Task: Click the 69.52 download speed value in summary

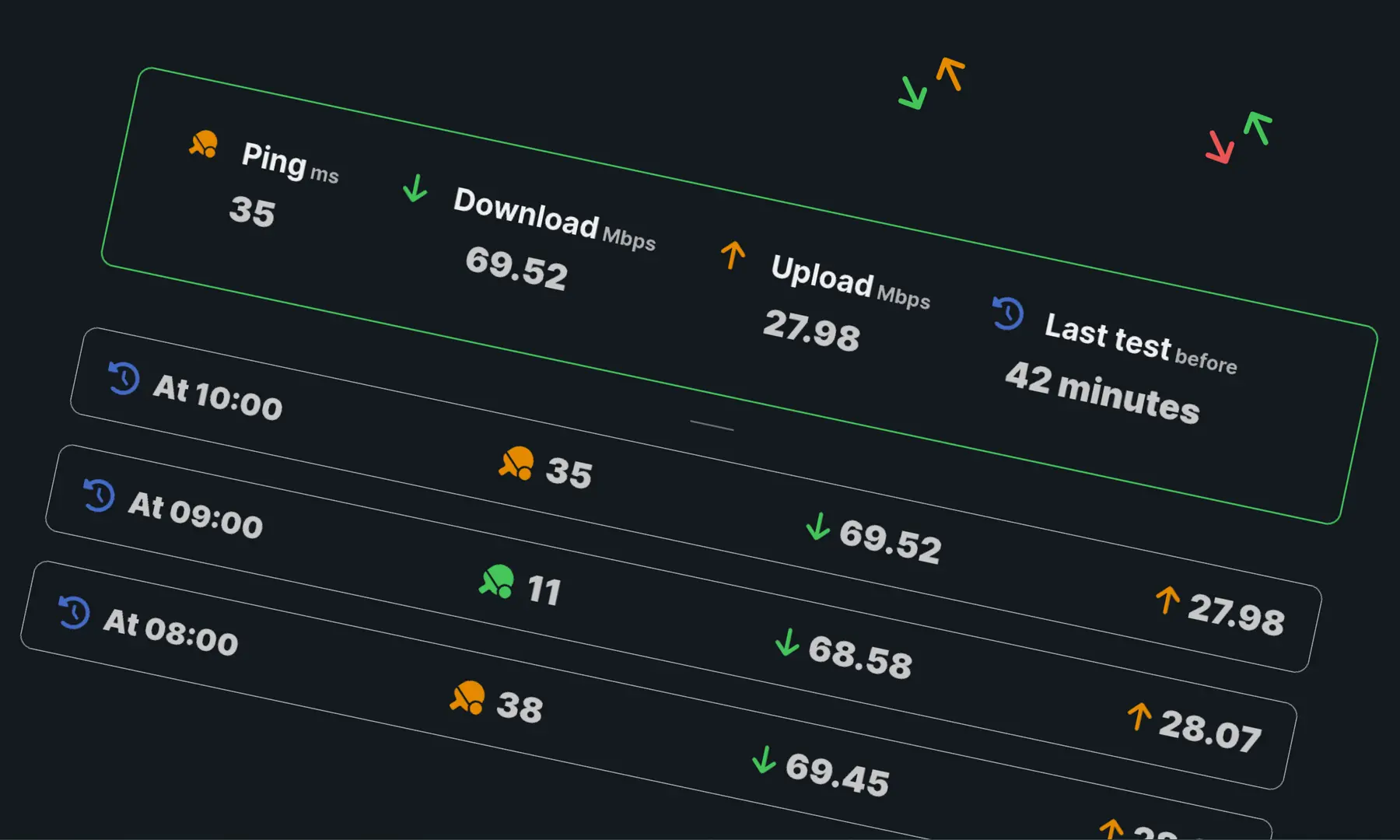Action: click(516, 268)
